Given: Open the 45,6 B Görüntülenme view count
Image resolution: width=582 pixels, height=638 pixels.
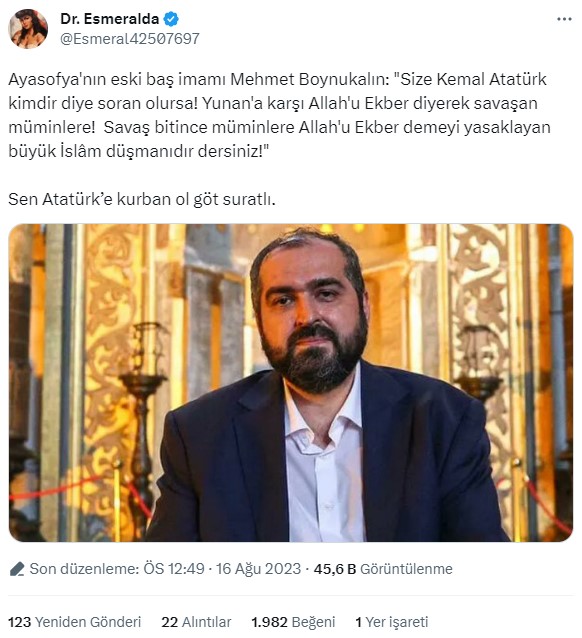Looking at the screenshot, I should click(x=383, y=569).
